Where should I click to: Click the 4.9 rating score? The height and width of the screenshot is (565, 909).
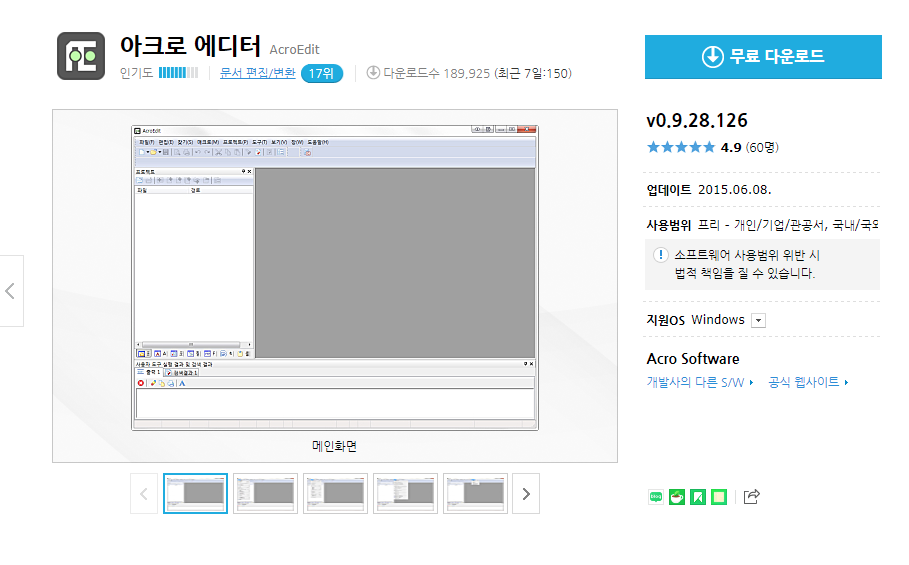(x=731, y=148)
